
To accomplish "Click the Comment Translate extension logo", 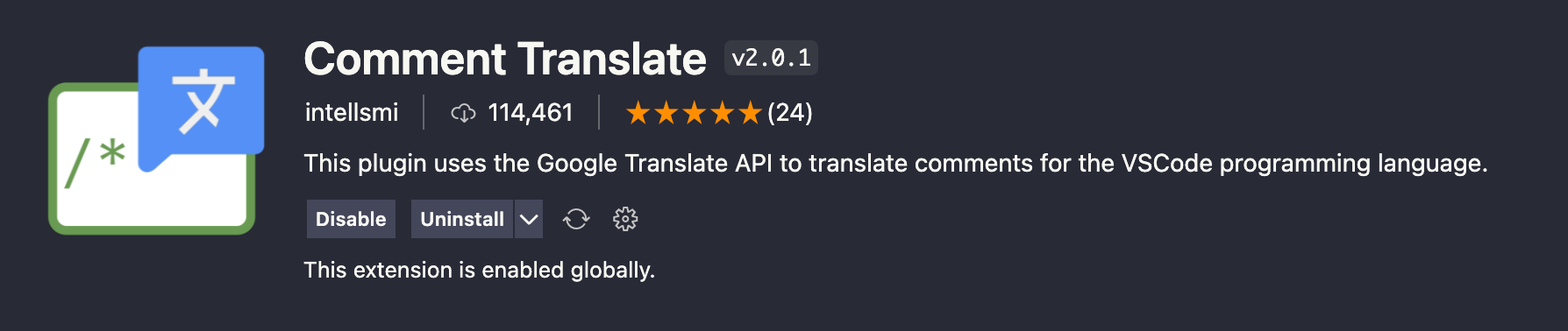I will [156, 140].
